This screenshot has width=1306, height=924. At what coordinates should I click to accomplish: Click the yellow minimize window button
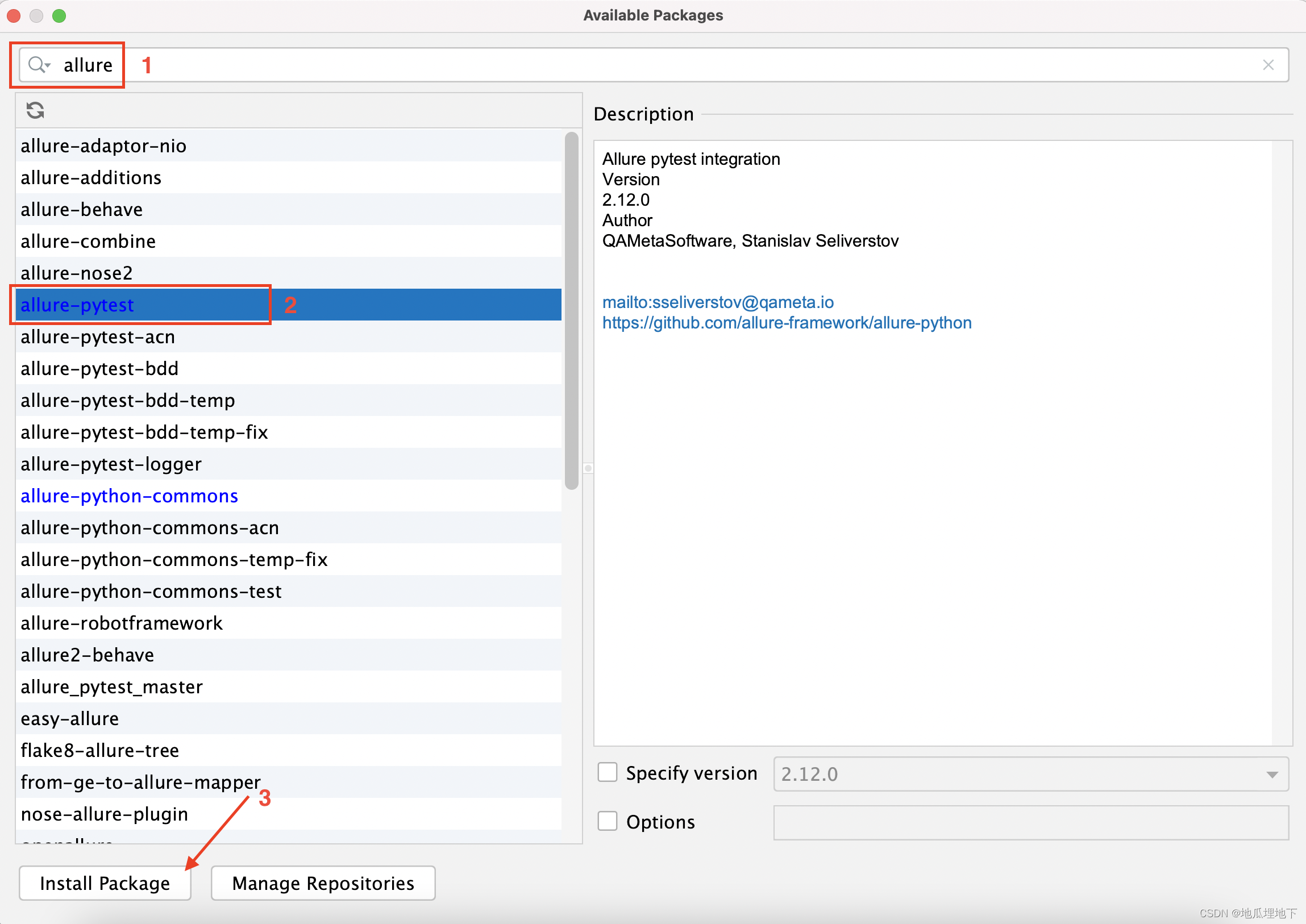36,15
